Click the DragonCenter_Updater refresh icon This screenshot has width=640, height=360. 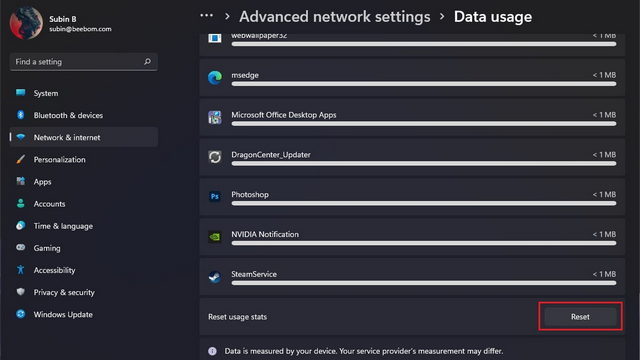tap(215, 157)
